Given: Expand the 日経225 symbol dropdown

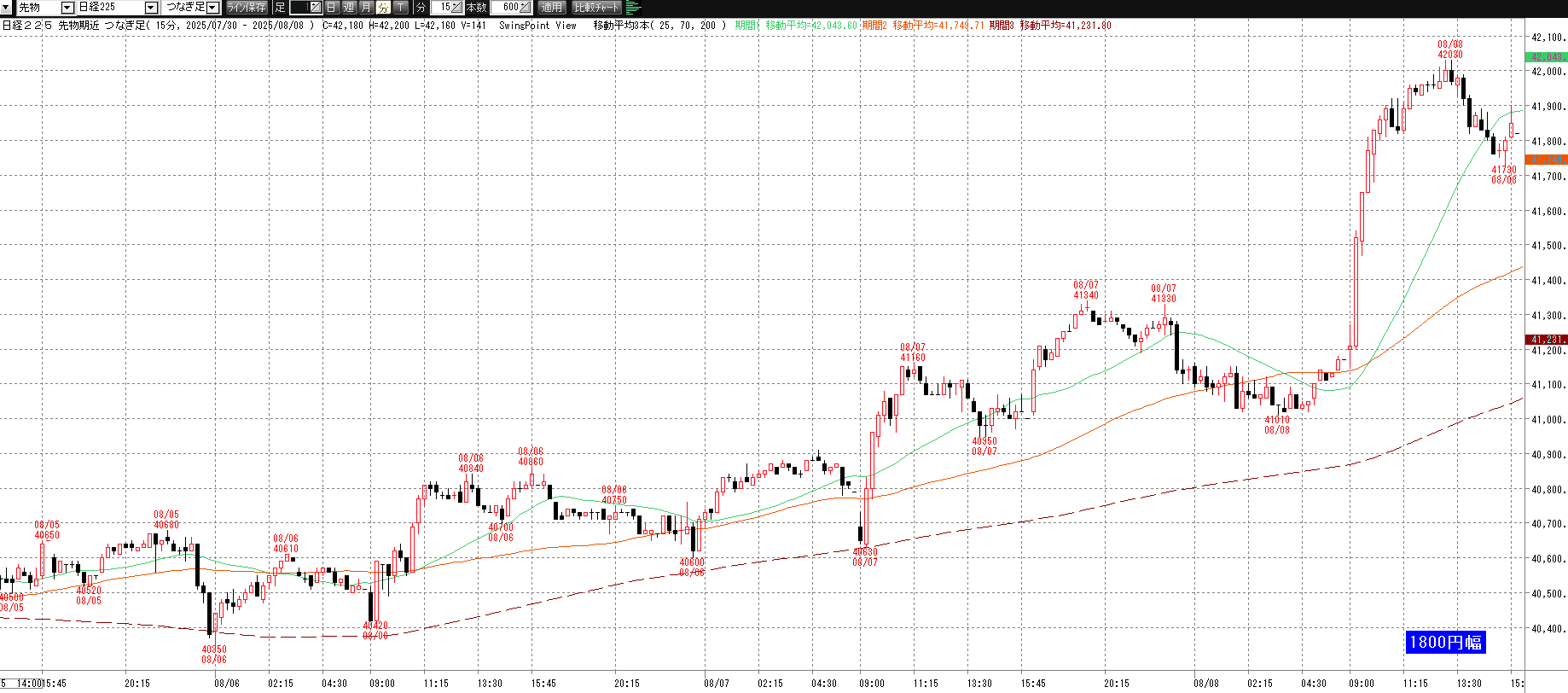Looking at the screenshot, I should click(151, 7).
